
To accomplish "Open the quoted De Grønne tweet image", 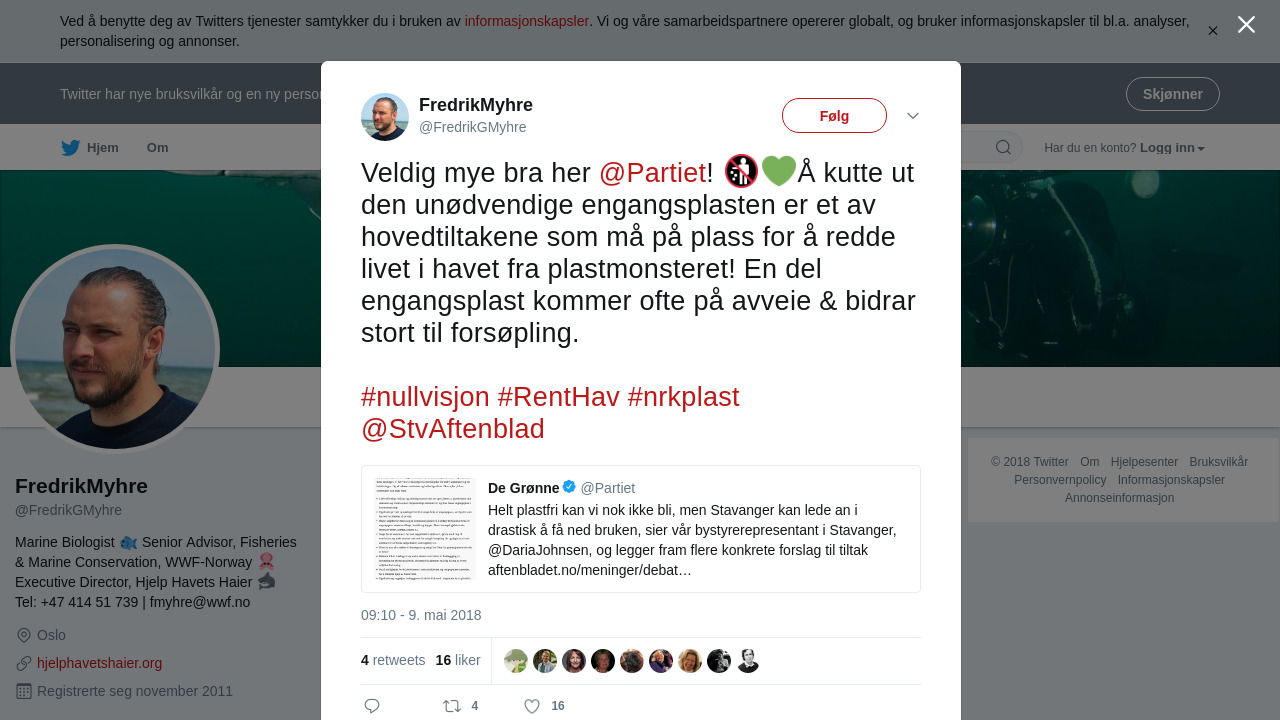I will click(x=424, y=529).
